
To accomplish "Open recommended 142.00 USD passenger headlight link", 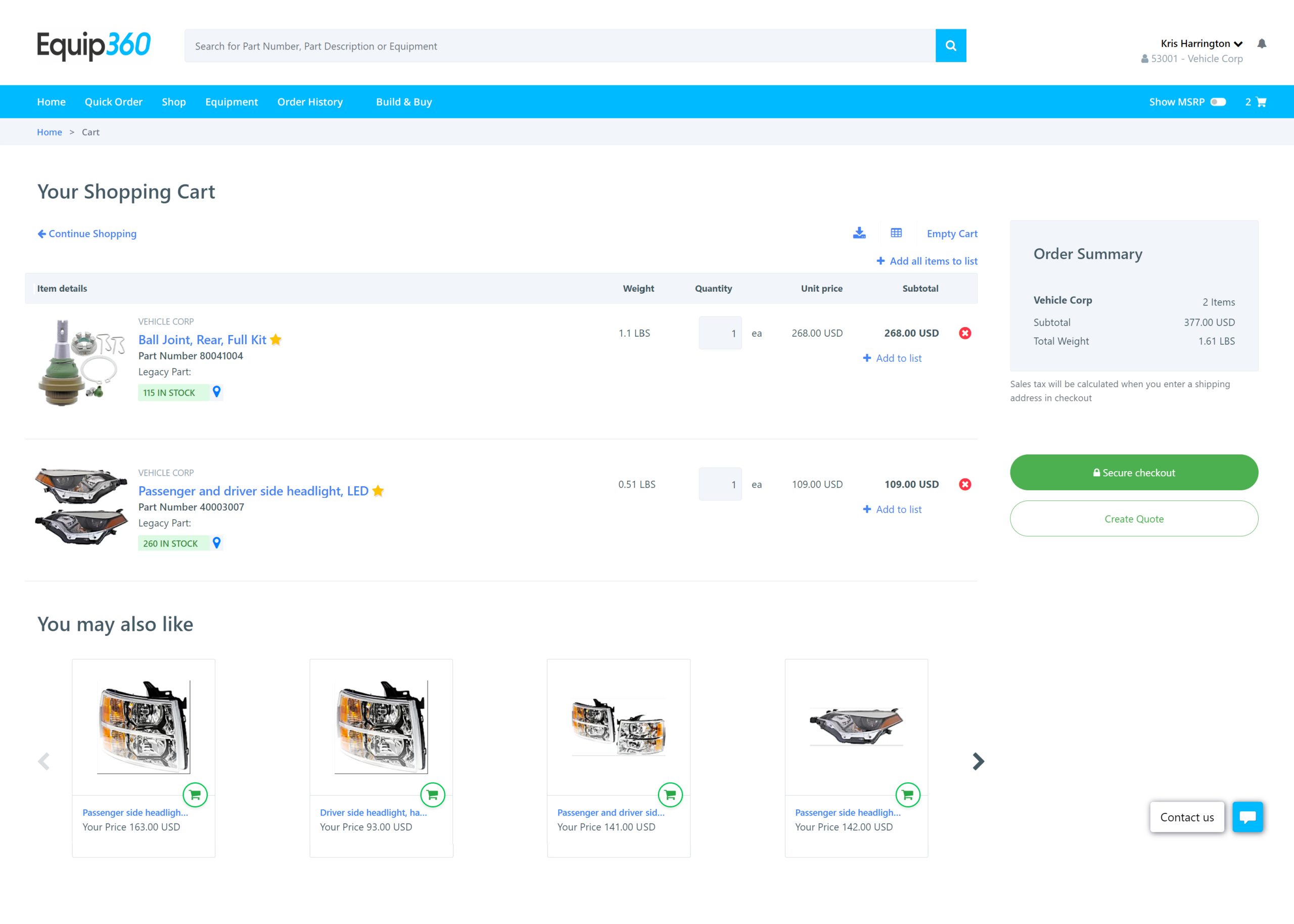I will 848,812.
